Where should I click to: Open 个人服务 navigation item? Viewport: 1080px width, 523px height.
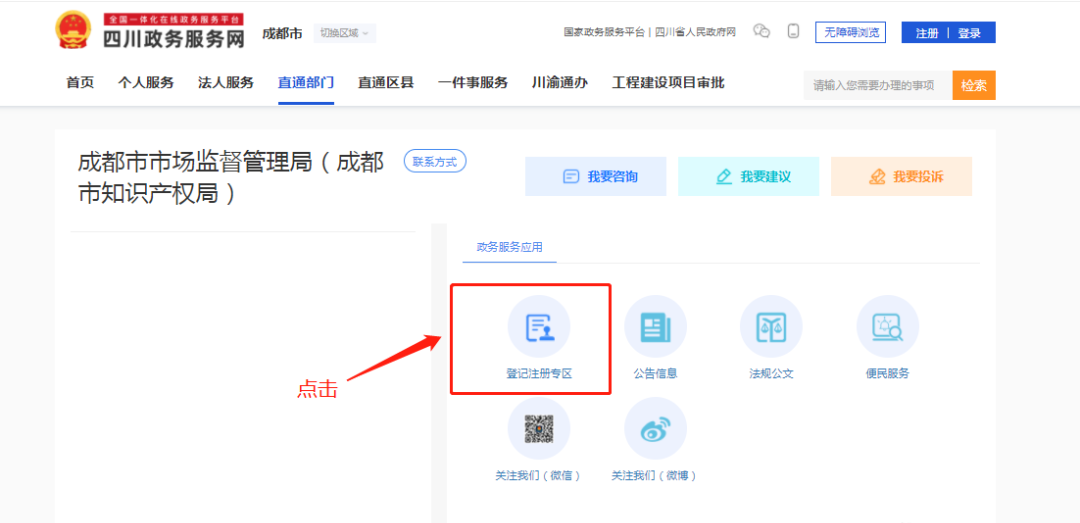[x=145, y=83]
